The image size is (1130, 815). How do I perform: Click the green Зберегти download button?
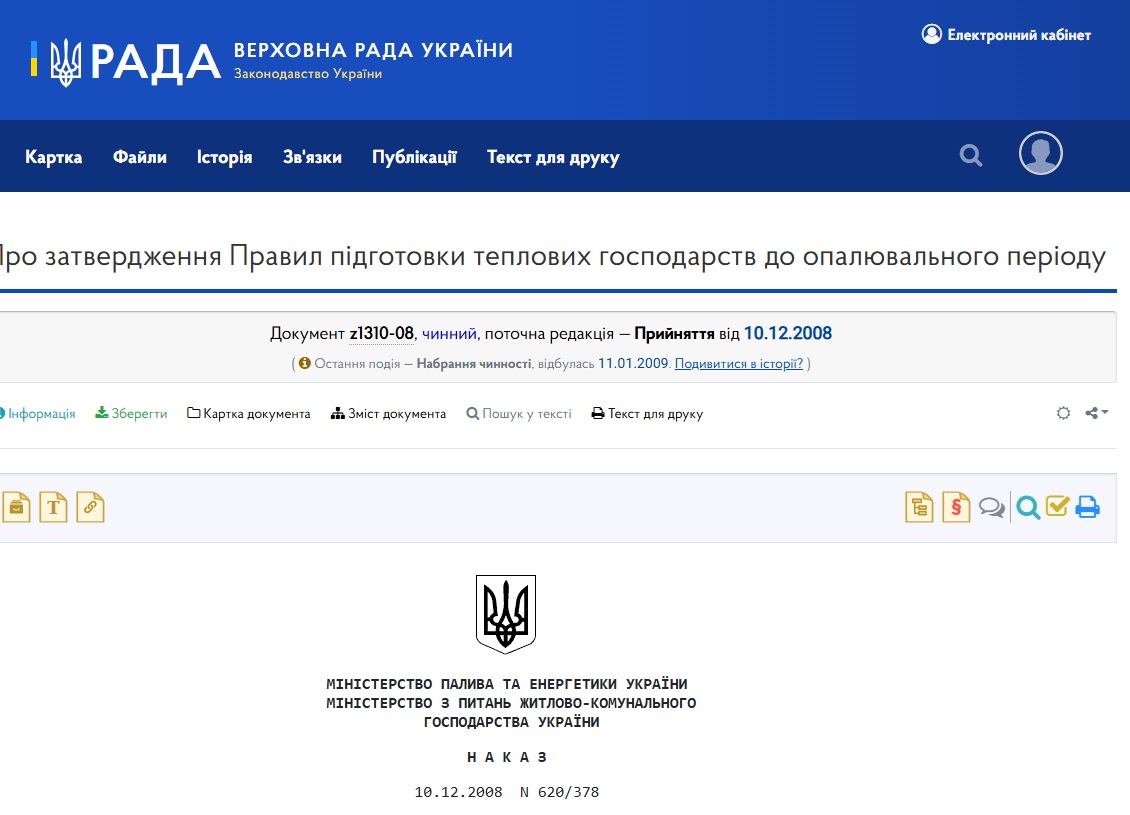point(131,413)
